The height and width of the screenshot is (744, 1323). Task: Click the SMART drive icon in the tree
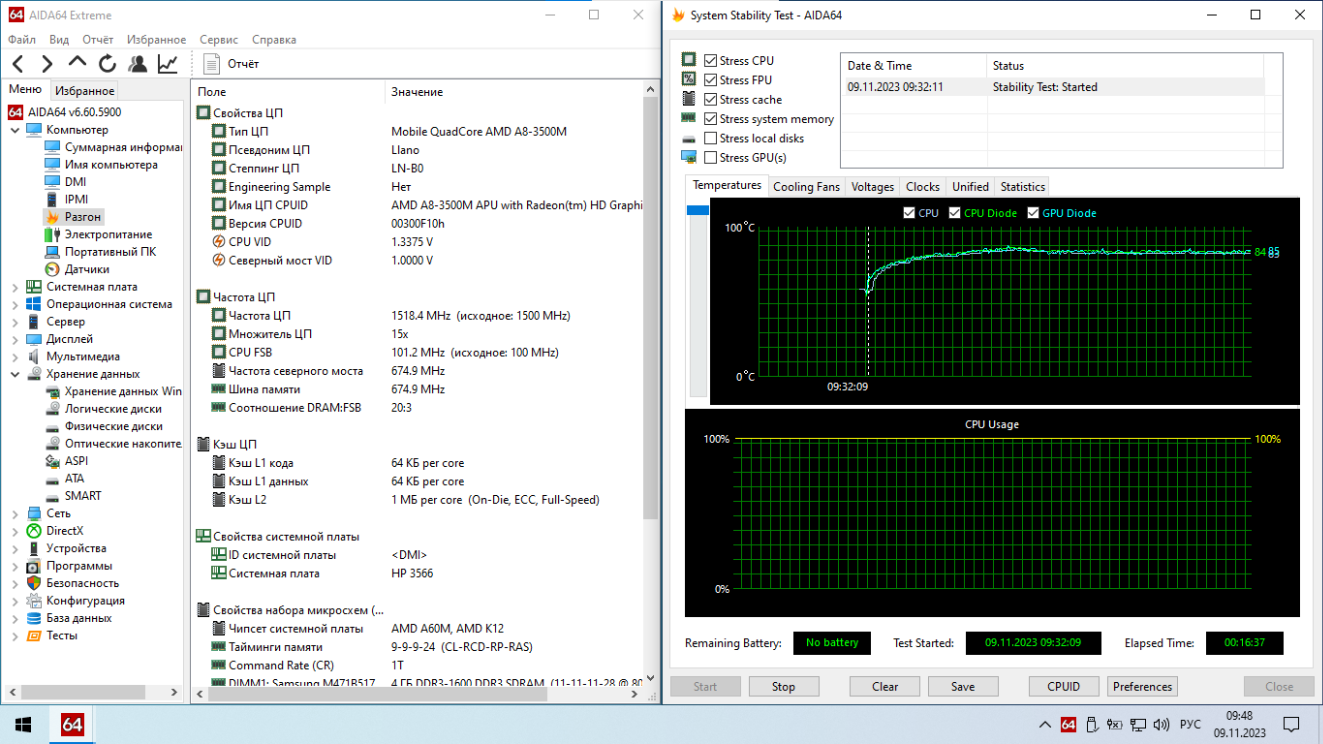[x=52, y=496]
